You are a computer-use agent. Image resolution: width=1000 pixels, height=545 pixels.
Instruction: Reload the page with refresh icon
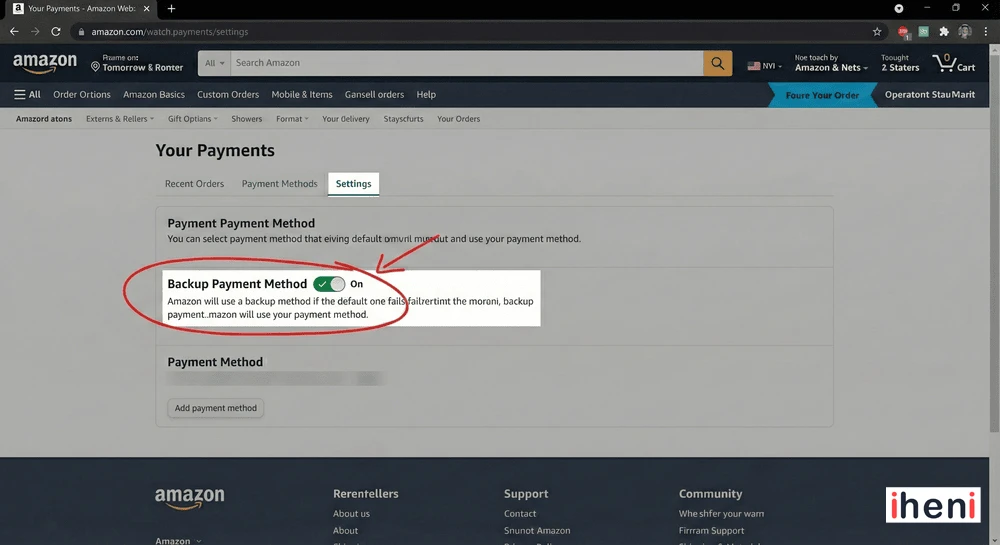pos(56,32)
